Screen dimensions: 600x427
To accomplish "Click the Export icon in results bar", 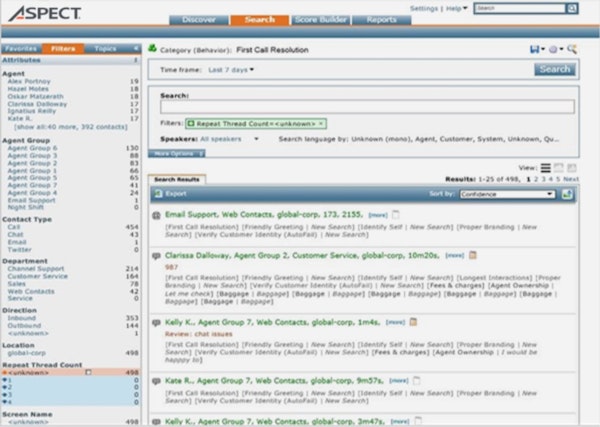I will pyautogui.click(x=156, y=194).
